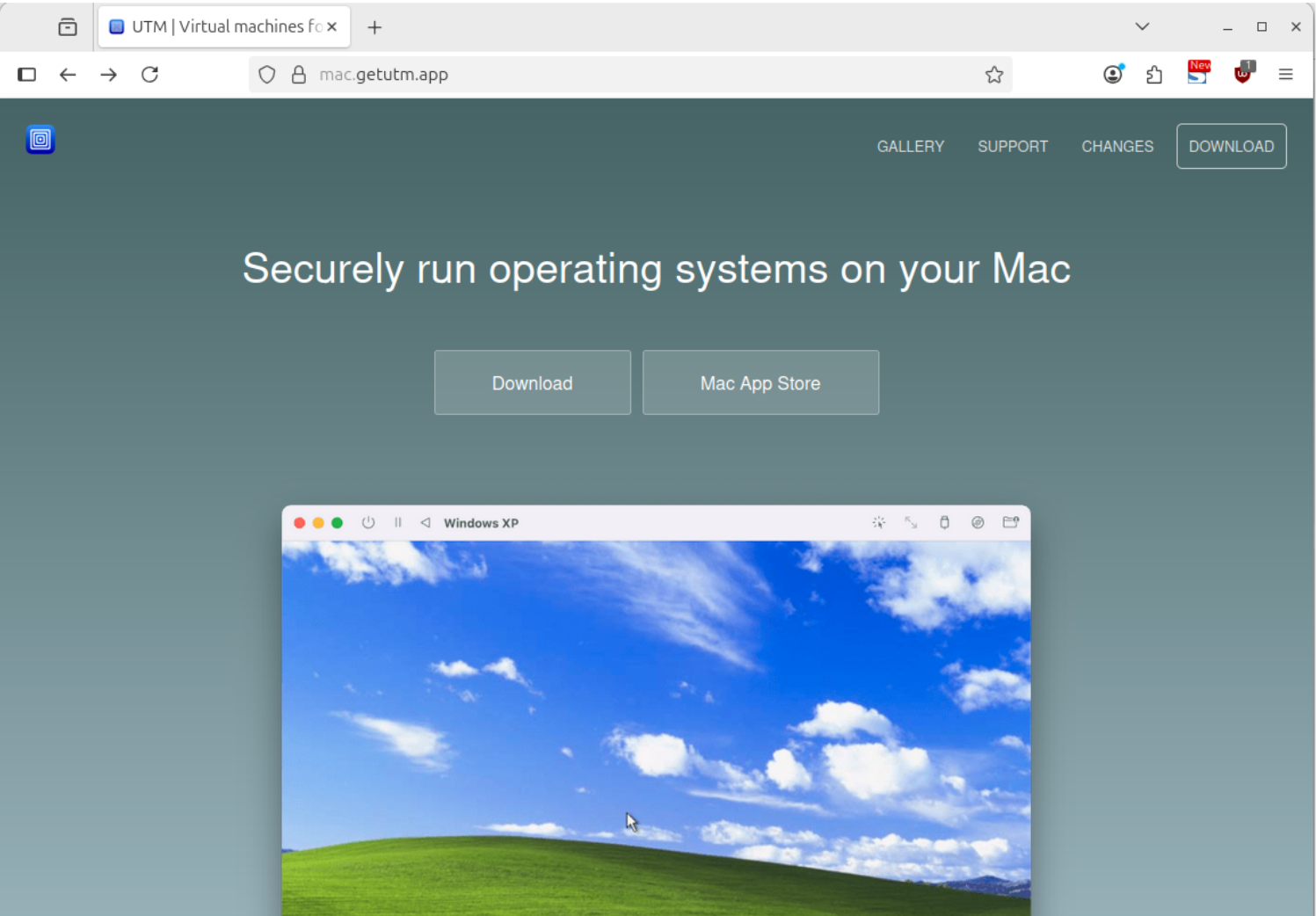Show site security padlock info
1316x916 pixels.
pyautogui.click(x=299, y=75)
